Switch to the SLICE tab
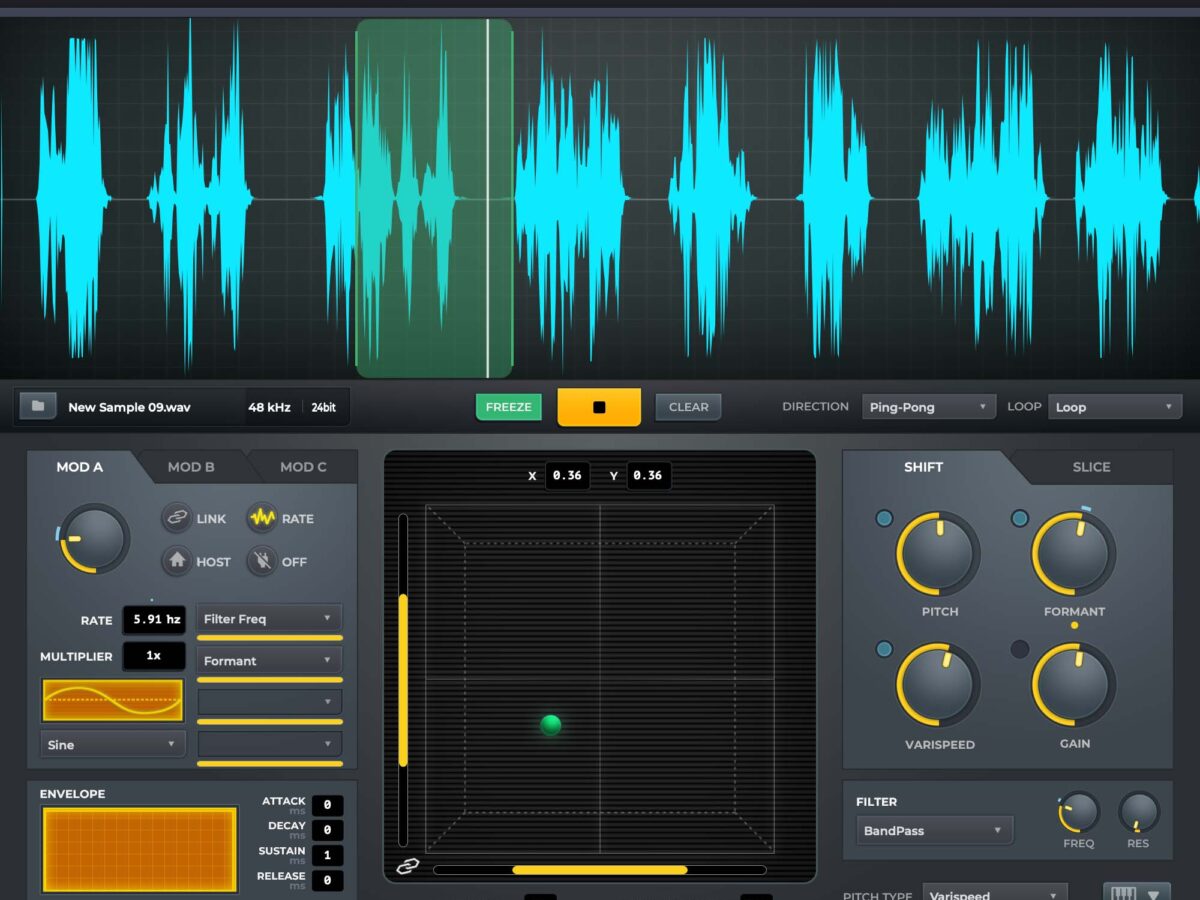The height and width of the screenshot is (900, 1200). (x=1091, y=467)
